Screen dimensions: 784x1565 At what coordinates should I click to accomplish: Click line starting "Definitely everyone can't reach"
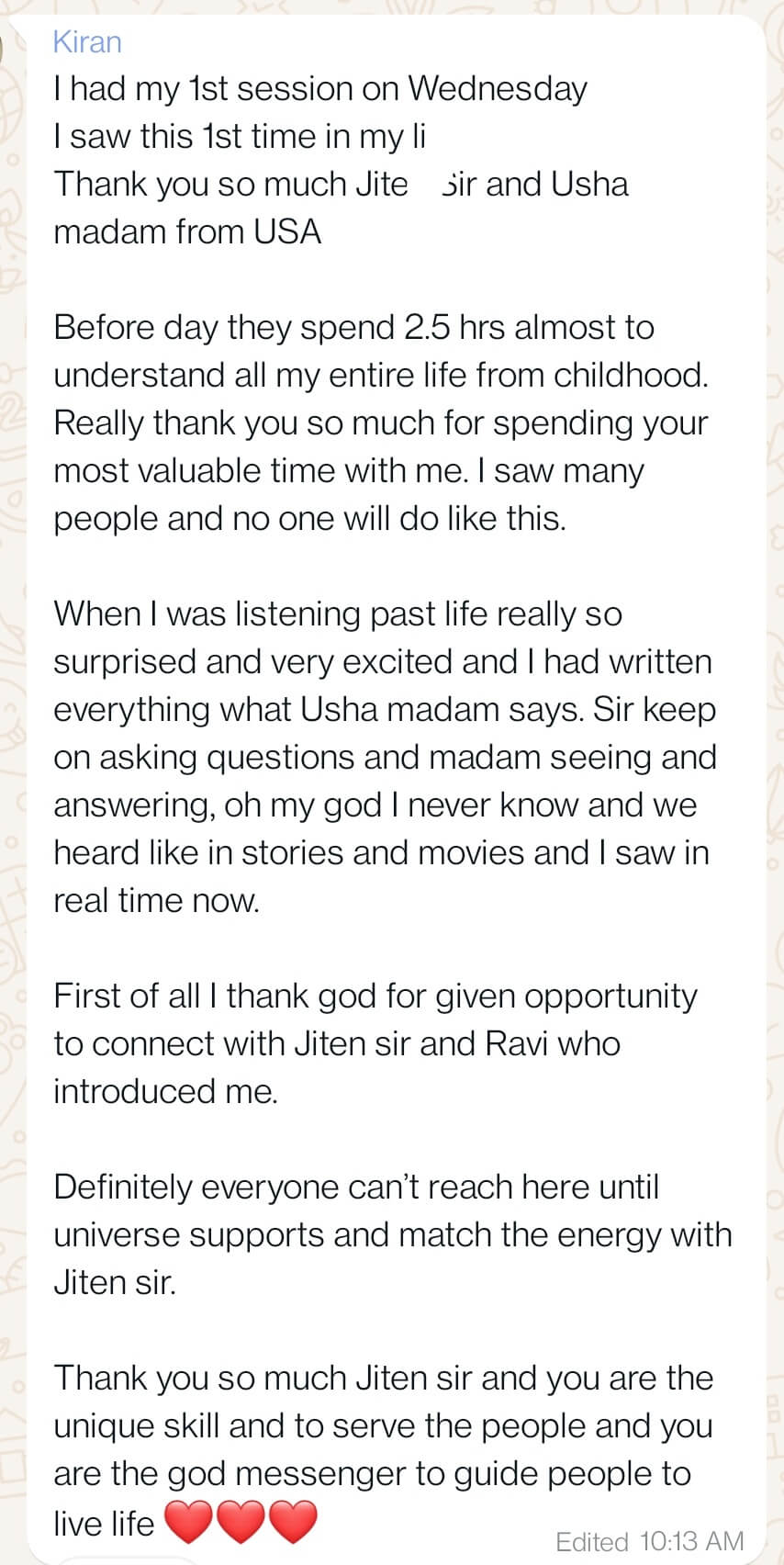pyautogui.click(x=355, y=1188)
